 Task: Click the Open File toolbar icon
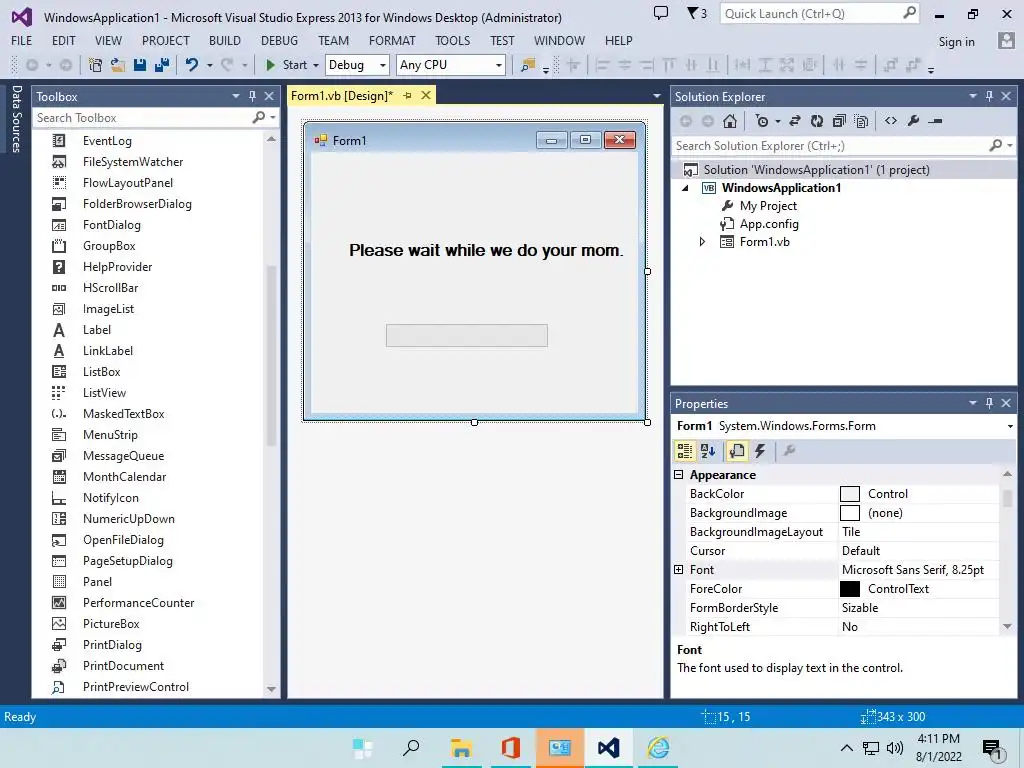[x=118, y=65]
